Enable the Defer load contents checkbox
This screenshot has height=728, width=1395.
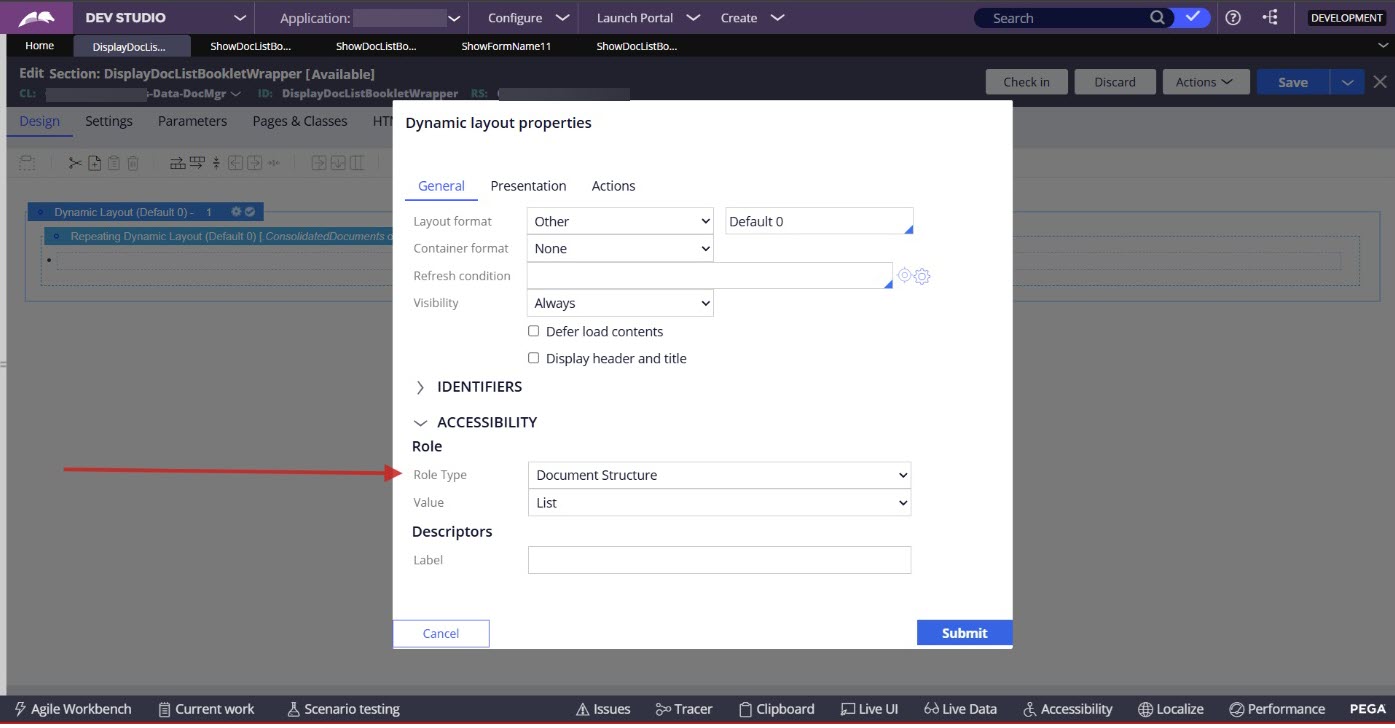[x=534, y=331]
